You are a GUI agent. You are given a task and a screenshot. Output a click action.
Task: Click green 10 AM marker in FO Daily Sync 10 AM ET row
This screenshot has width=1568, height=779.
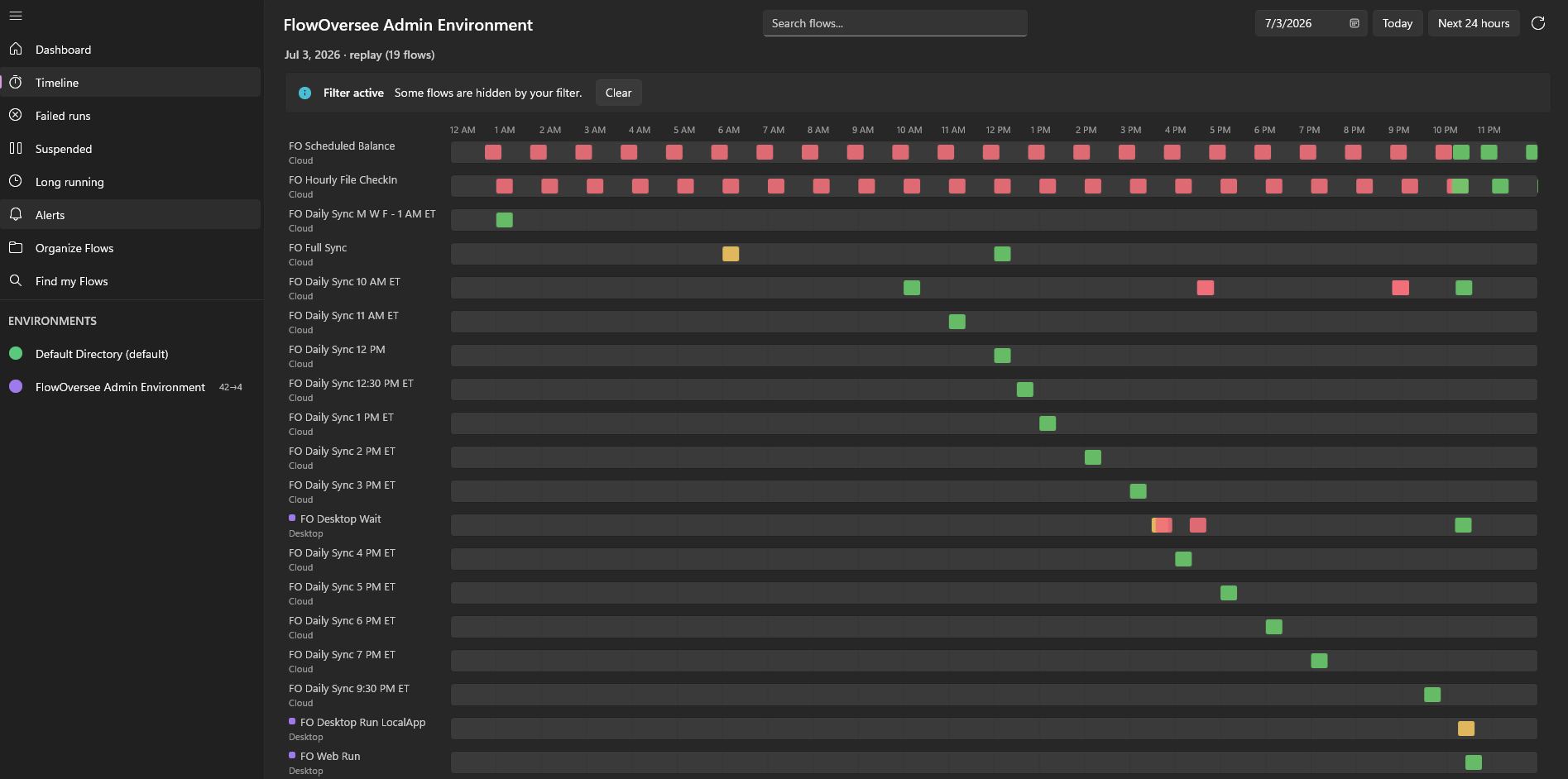coord(912,288)
